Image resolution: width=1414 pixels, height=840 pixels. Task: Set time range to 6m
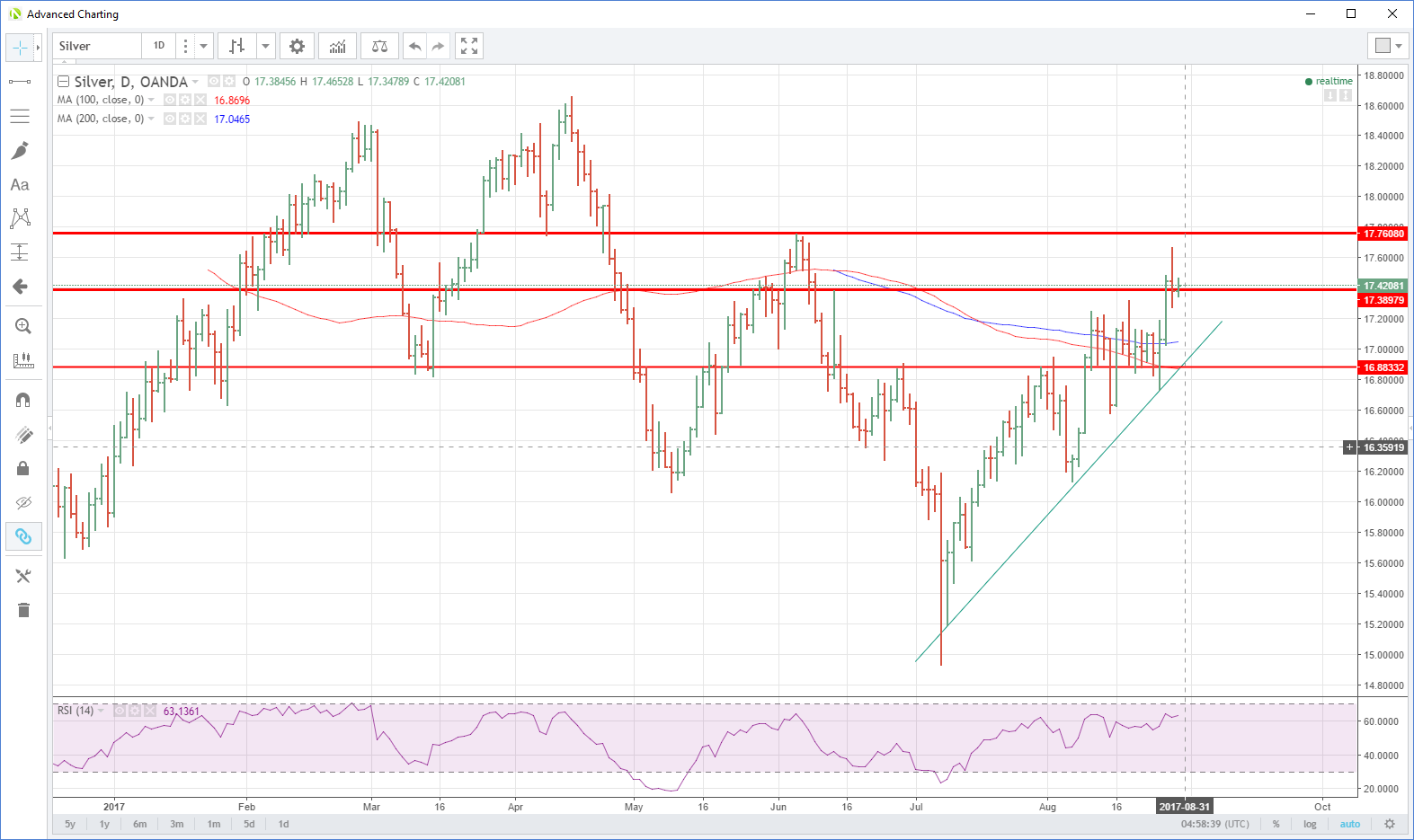coord(140,824)
